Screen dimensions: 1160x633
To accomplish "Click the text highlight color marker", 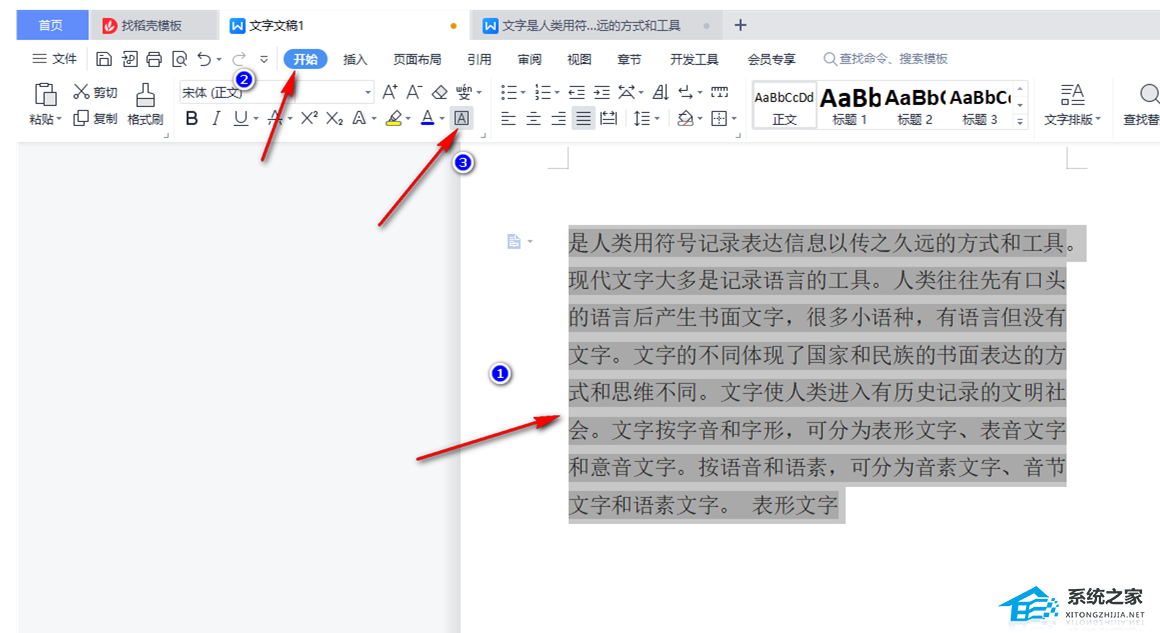I will pos(393,118).
